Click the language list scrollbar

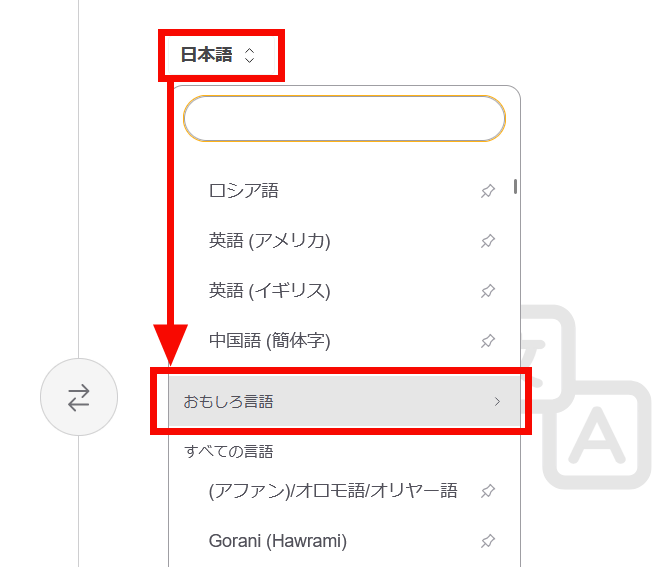point(515,186)
